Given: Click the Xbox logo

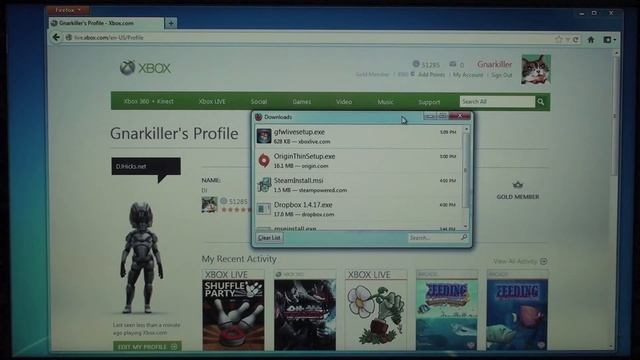Looking at the screenshot, I should click(145, 68).
